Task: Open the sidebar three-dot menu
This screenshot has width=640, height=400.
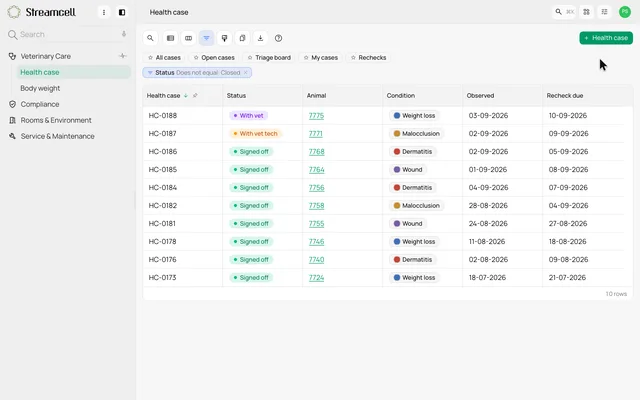Action: click(x=104, y=12)
